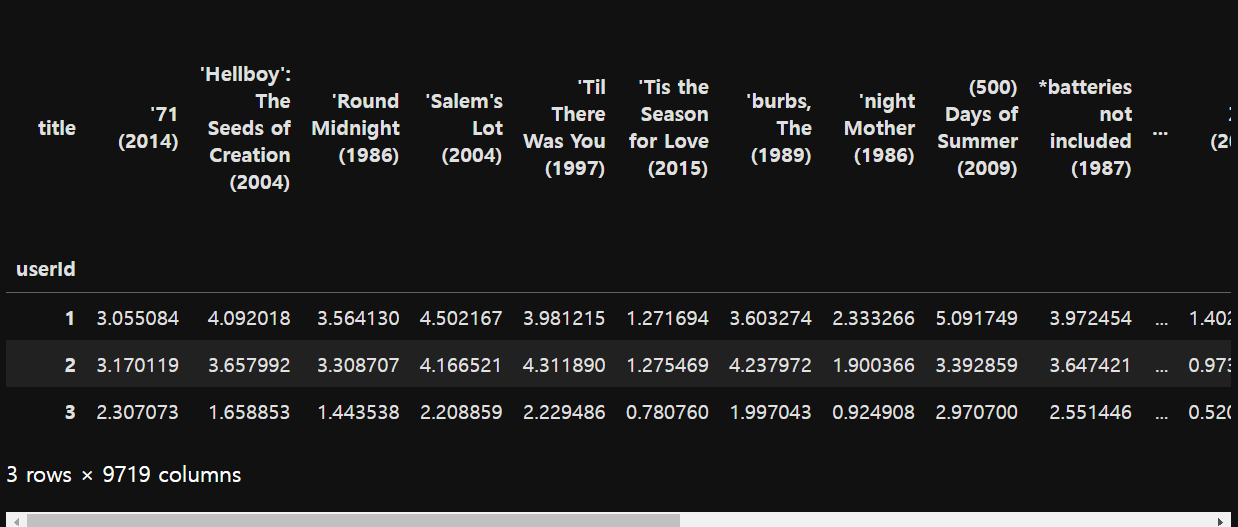Click cell value 4.166521
1238x527 pixels.
(x=461, y=366)
